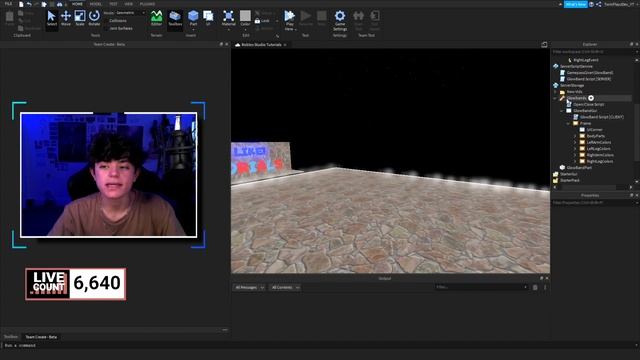The width and height of the screenshot is (640, 360).
Task: Open Game Settings
Action: (x=340, y=20)
